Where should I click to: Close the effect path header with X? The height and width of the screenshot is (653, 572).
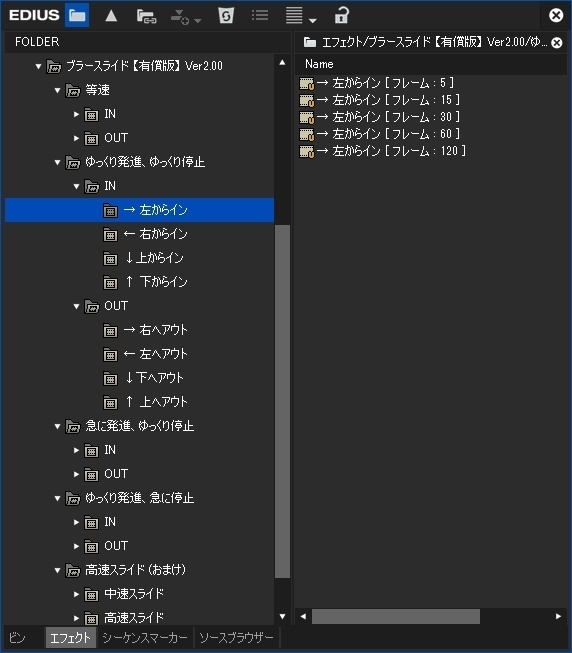[x=557, y=42]
